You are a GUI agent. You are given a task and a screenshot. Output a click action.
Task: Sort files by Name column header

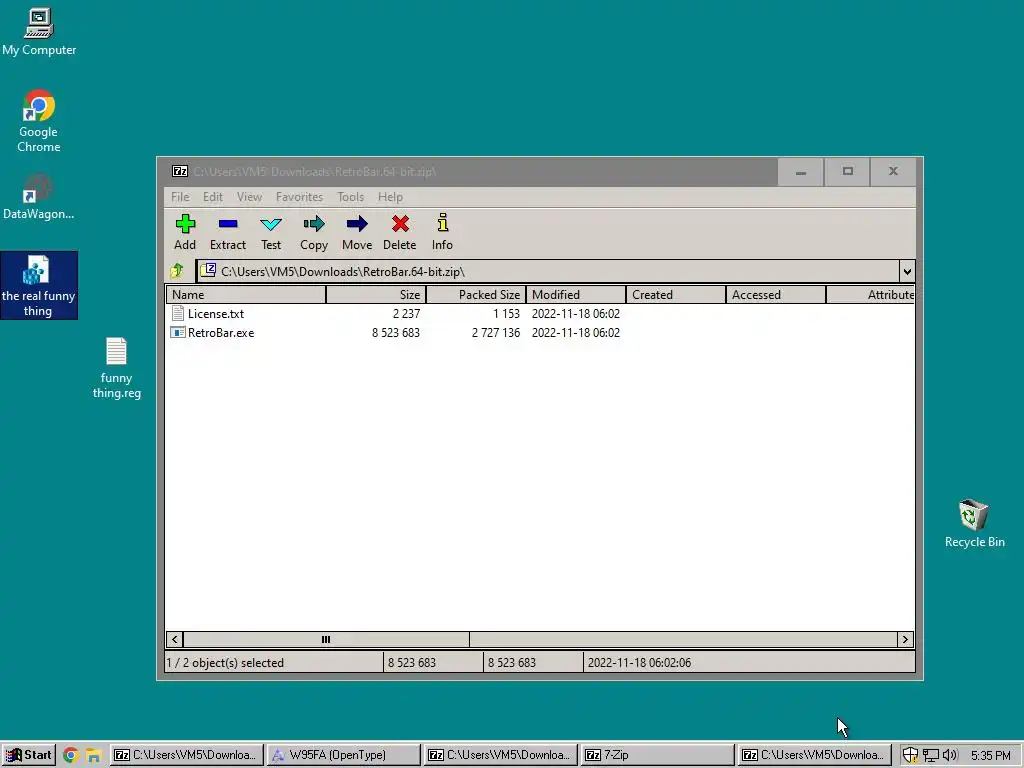[x=246, y=295]
